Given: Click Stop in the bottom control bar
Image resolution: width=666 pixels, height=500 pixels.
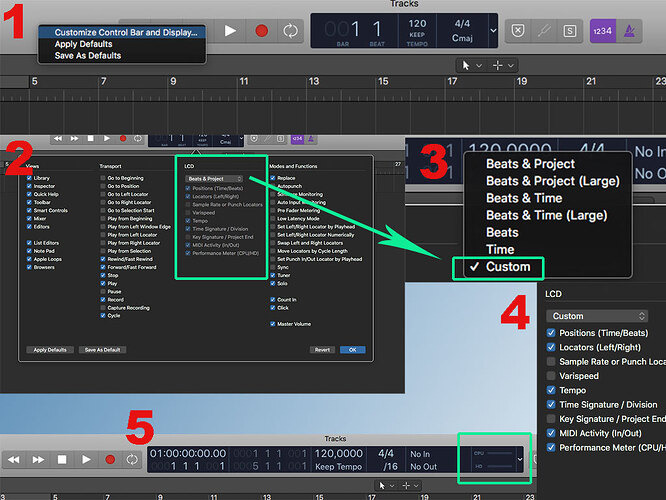Looking at the screenshot, I should coord(62,459).
